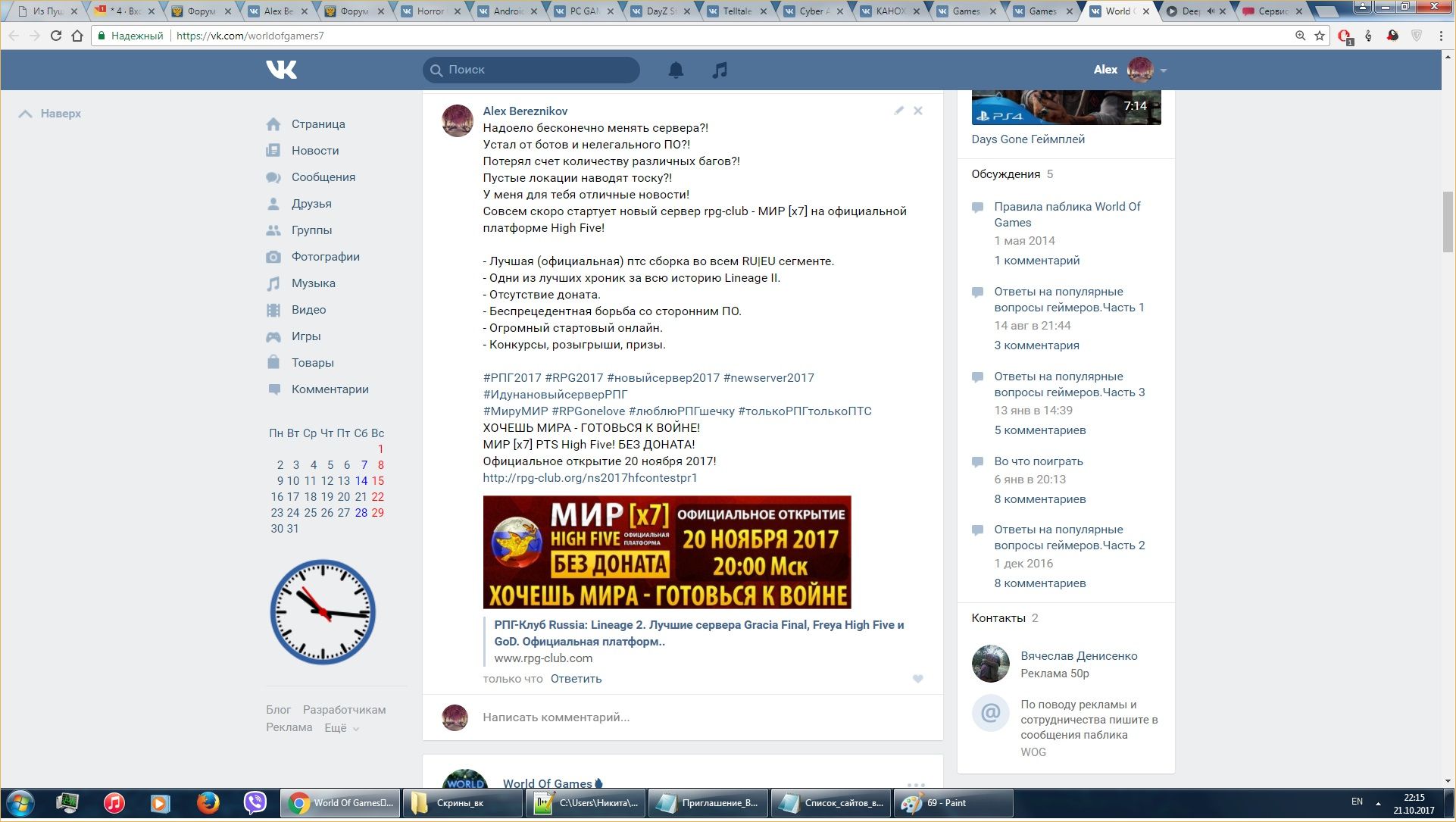Screen dimensions: 1456x822
Task: Open the Days Gone video thumbnail
Action: (x=1066, y=108)
